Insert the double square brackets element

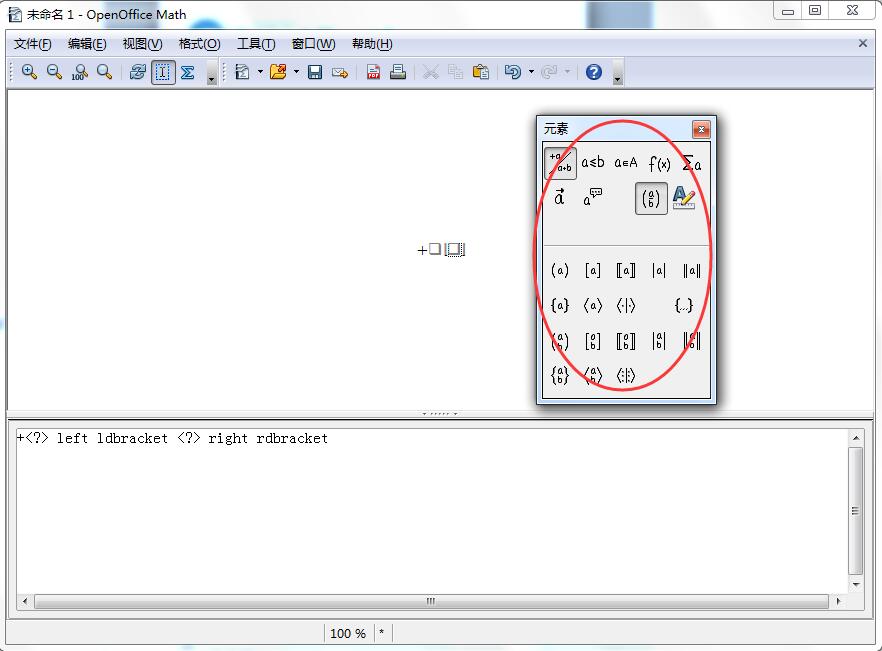[x=626, y=270]
